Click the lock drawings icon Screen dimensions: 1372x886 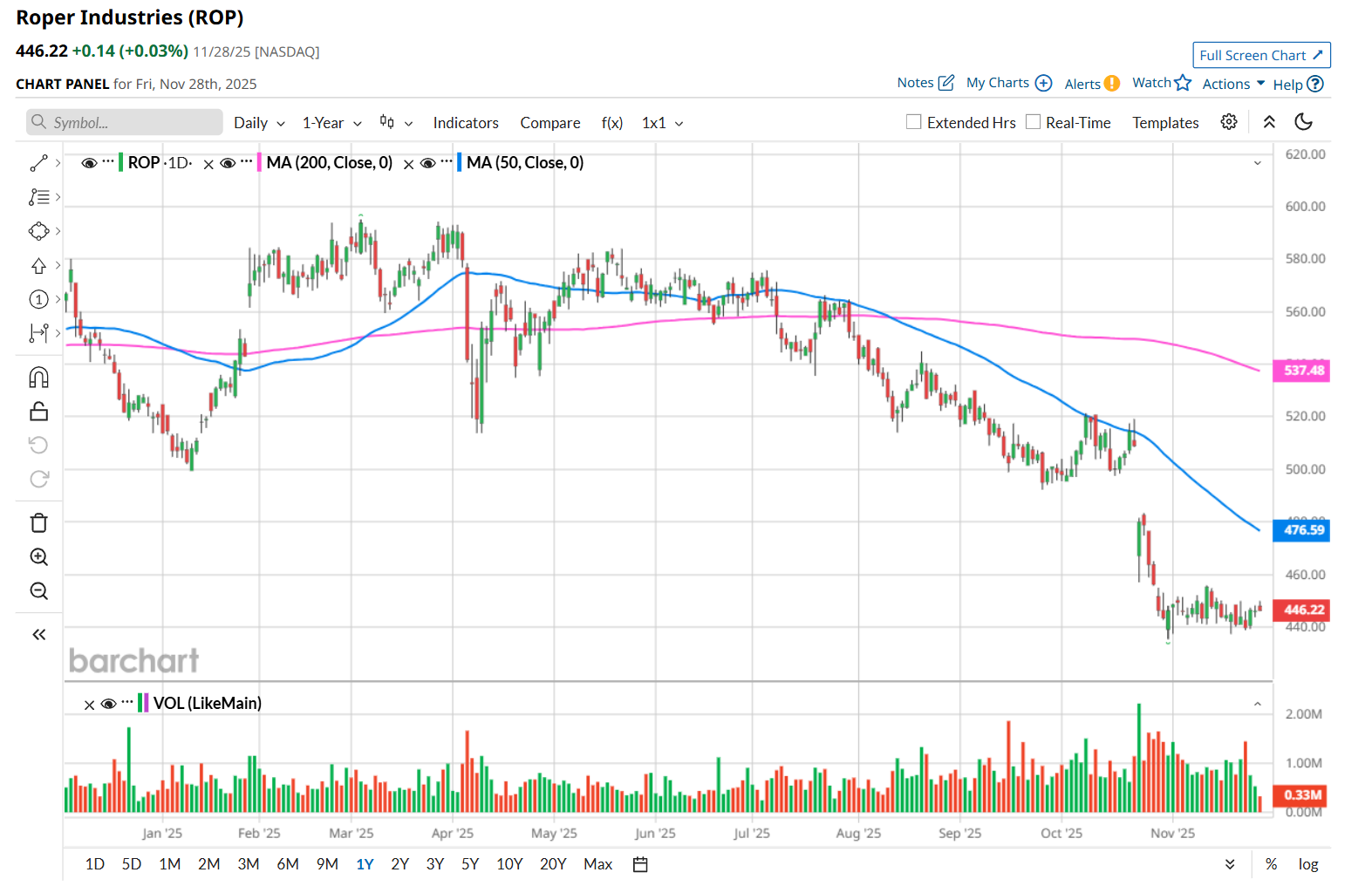(38, 411)
